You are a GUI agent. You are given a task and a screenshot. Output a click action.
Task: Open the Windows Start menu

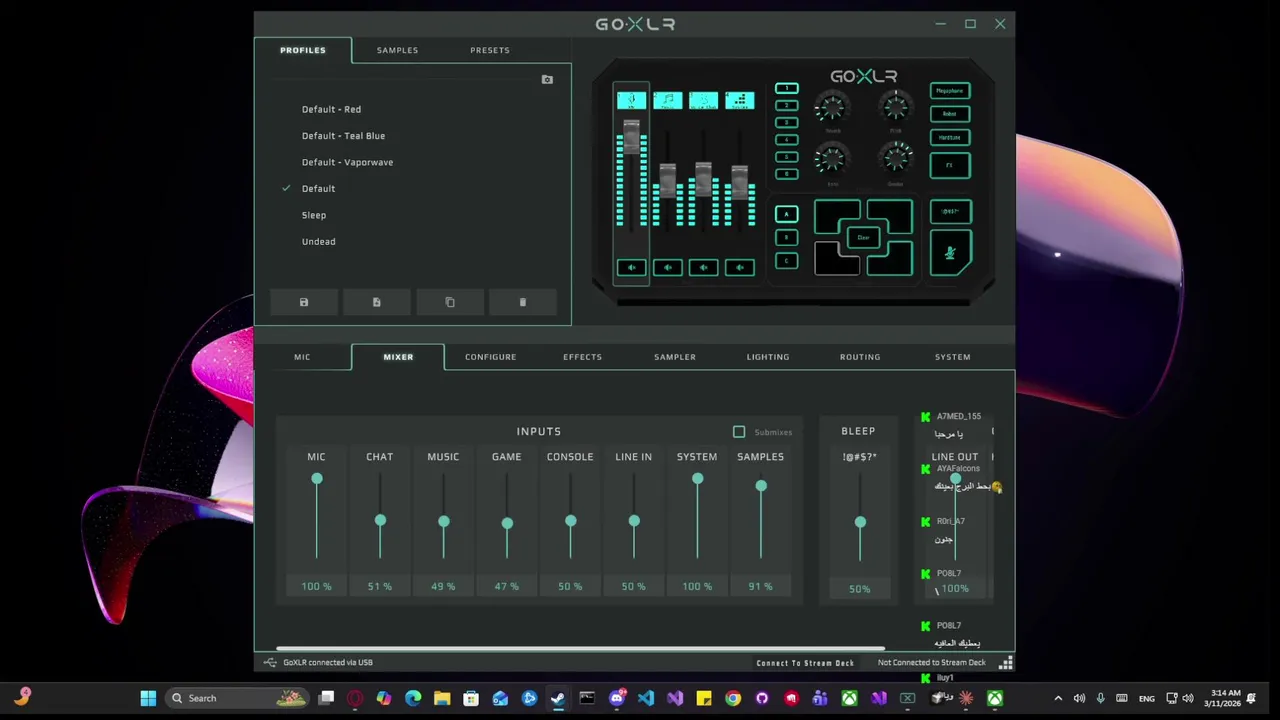(148, 698)
